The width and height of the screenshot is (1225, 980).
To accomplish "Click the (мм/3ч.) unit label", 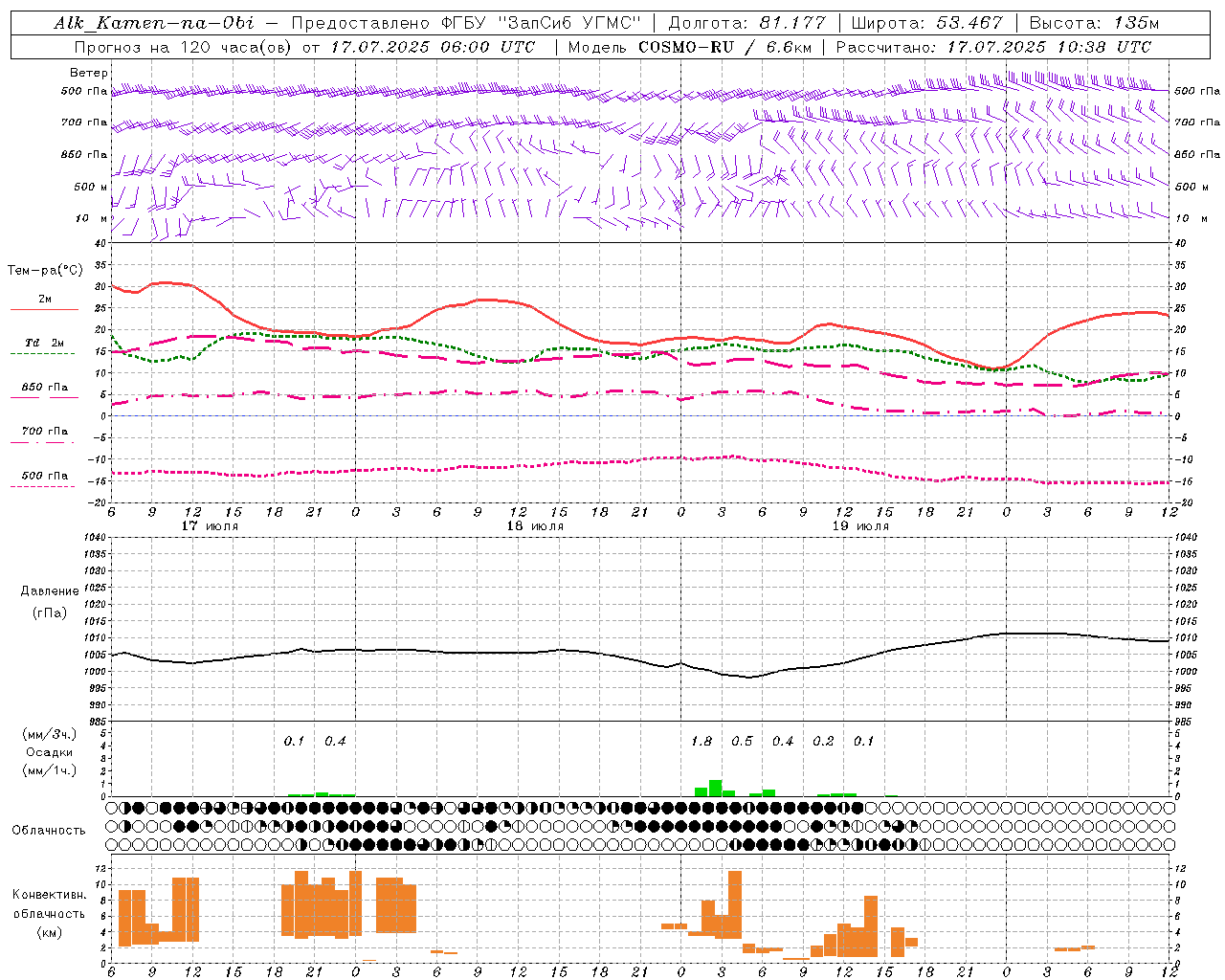I will (49, 734).
